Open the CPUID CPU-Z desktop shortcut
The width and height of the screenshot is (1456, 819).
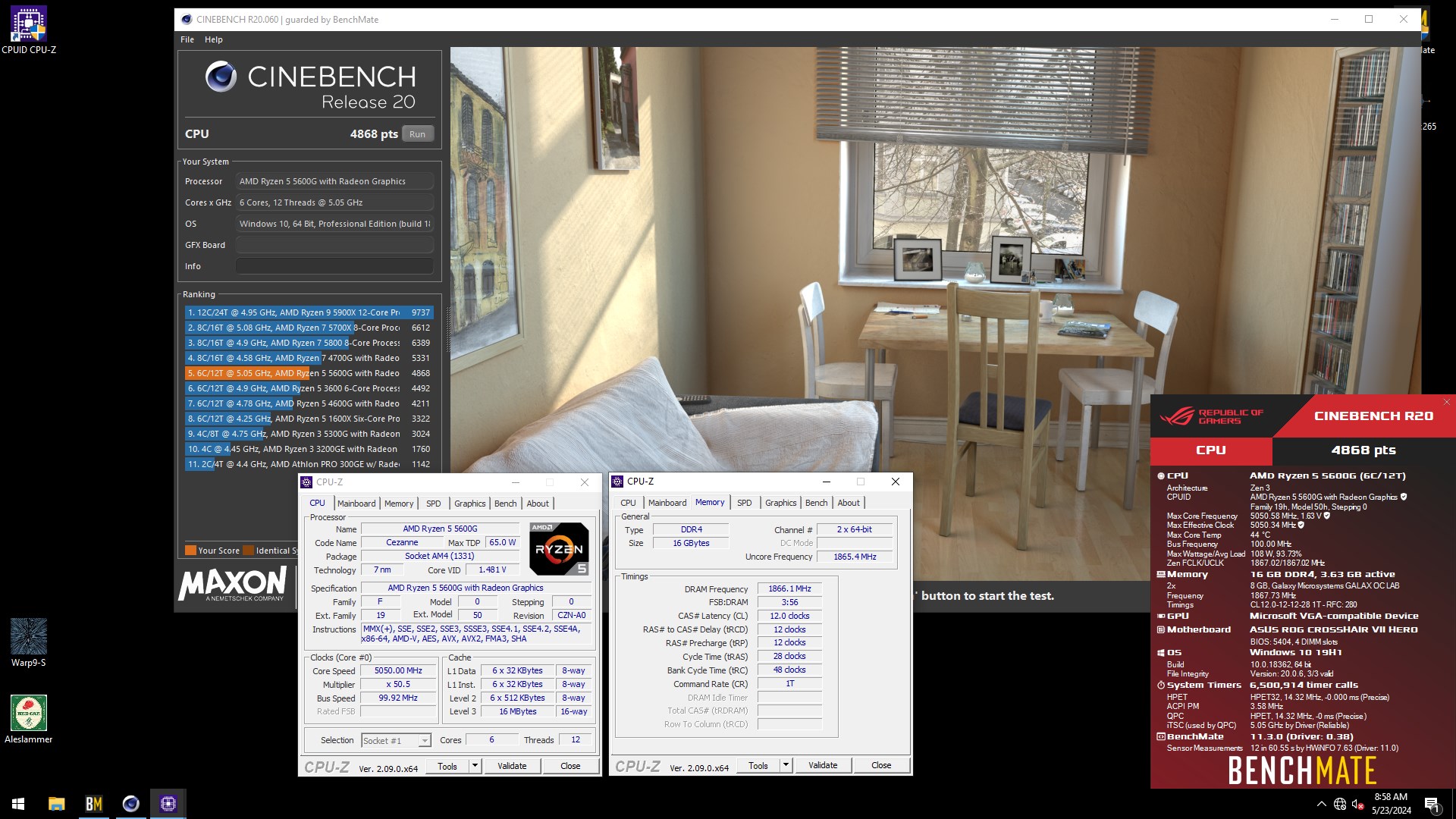29,30
